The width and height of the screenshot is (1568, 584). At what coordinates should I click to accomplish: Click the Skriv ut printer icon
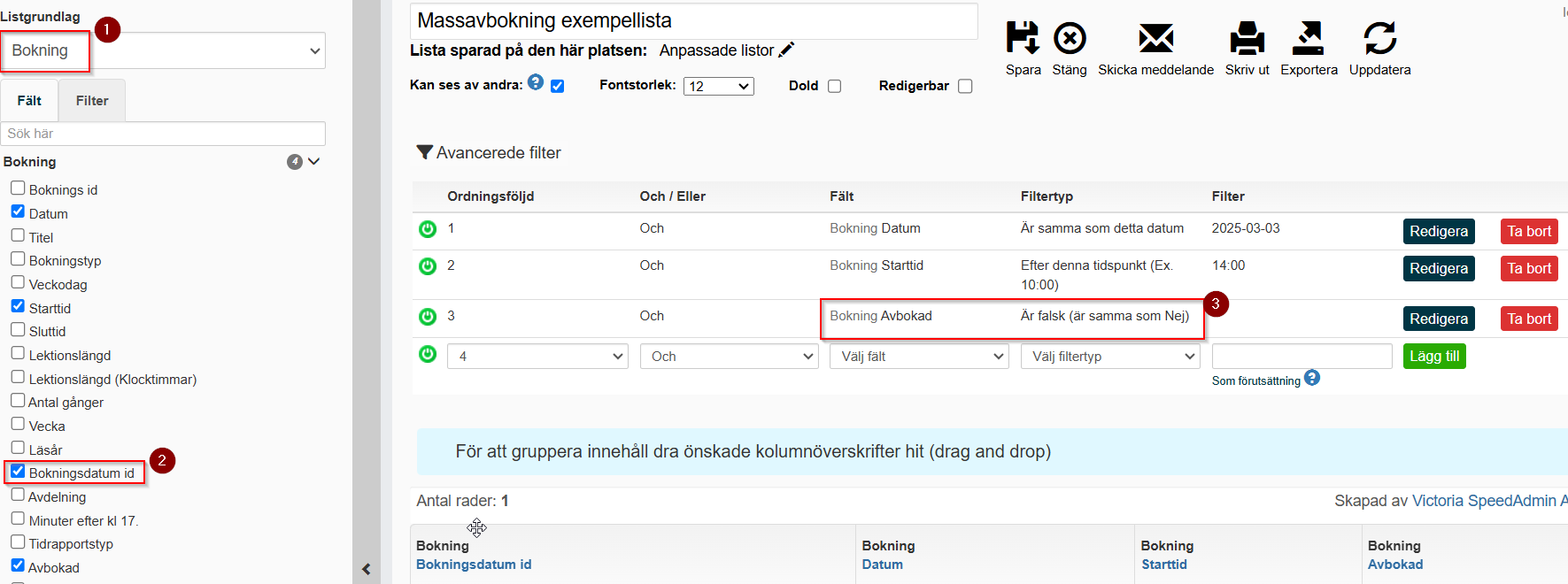pyautogui.click(x=1247, y=38)
